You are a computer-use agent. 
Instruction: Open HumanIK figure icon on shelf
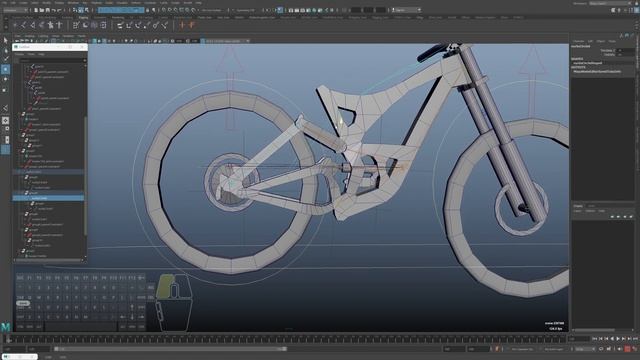coord(60,25)
